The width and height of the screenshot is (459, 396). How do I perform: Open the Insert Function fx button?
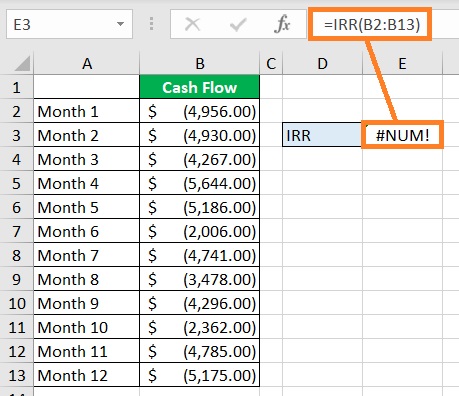(282, 24)
